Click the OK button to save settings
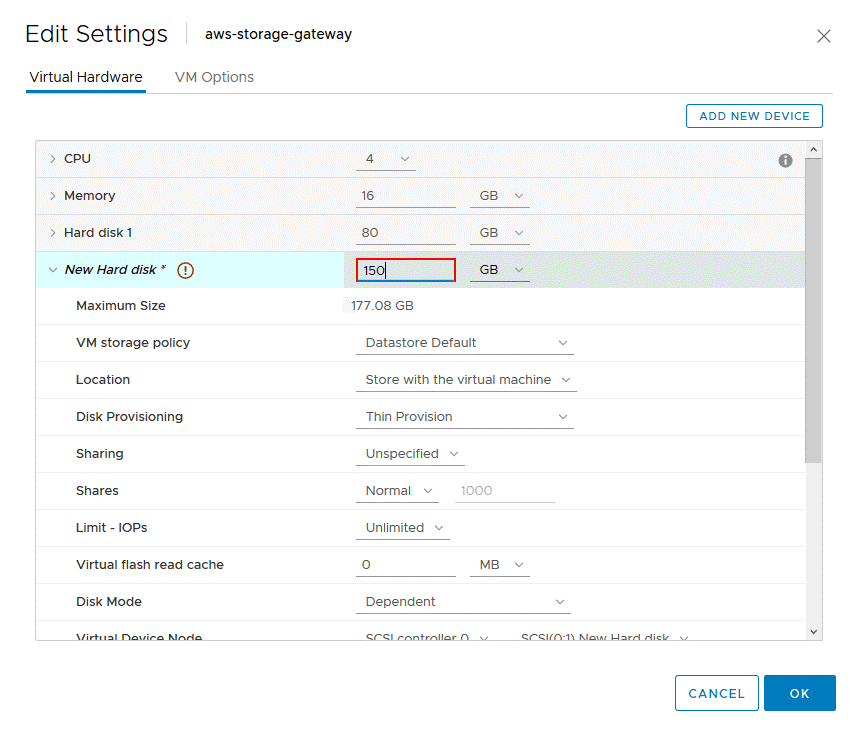The width and height of the screenshot is (858, 733). tap(799, 692)
